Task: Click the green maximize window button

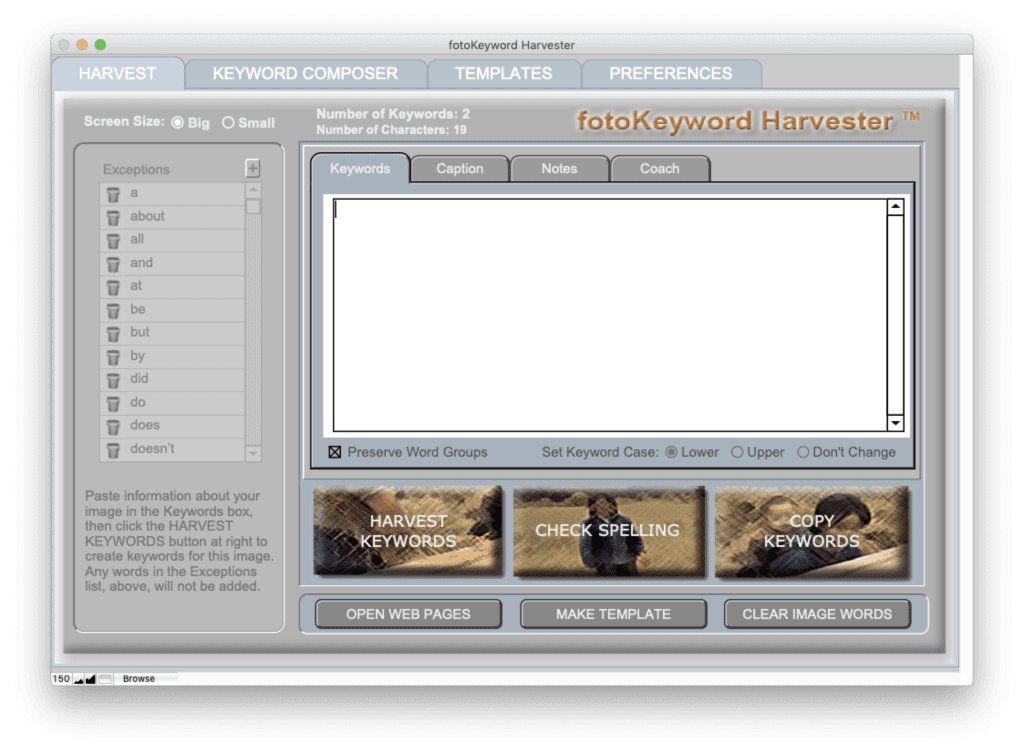Action: (100, 44)
